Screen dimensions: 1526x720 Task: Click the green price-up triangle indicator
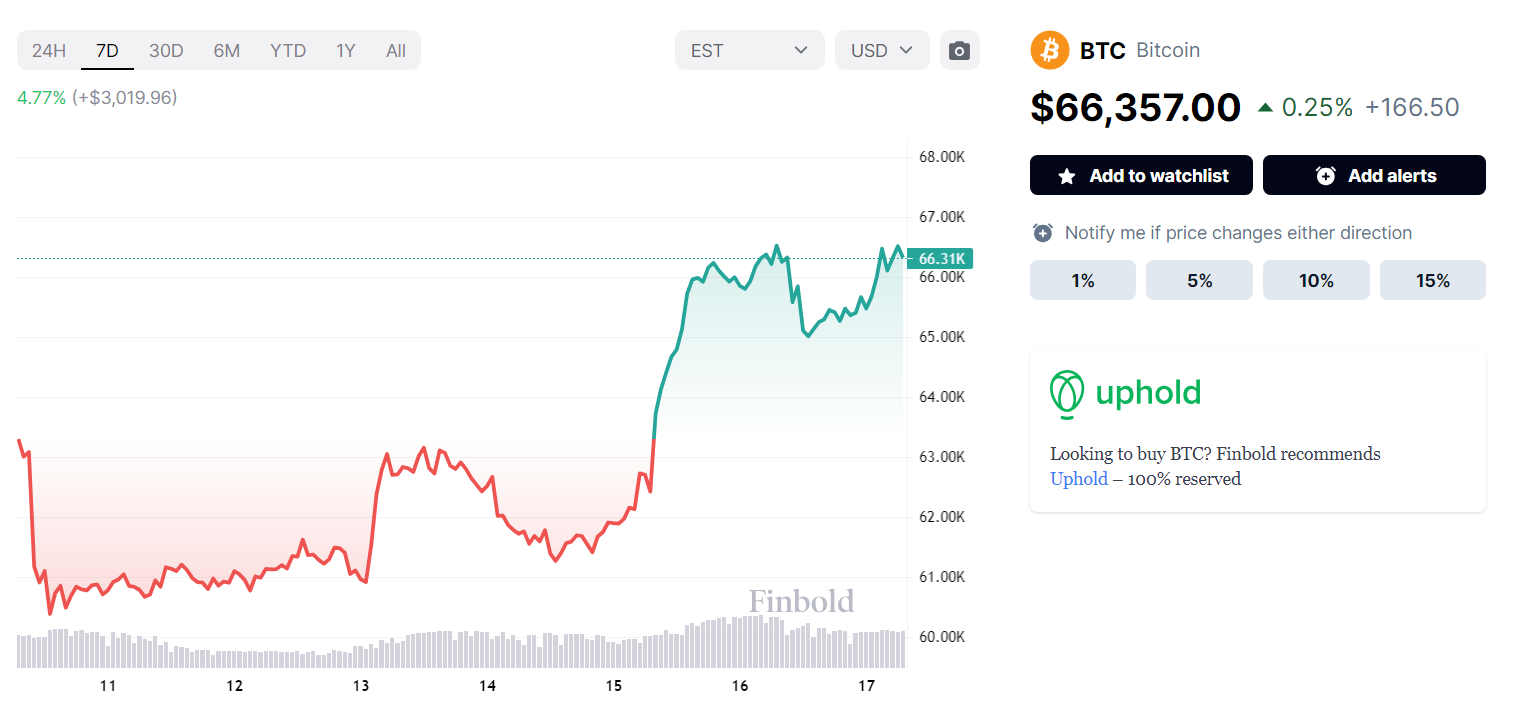coord(1265,108)
